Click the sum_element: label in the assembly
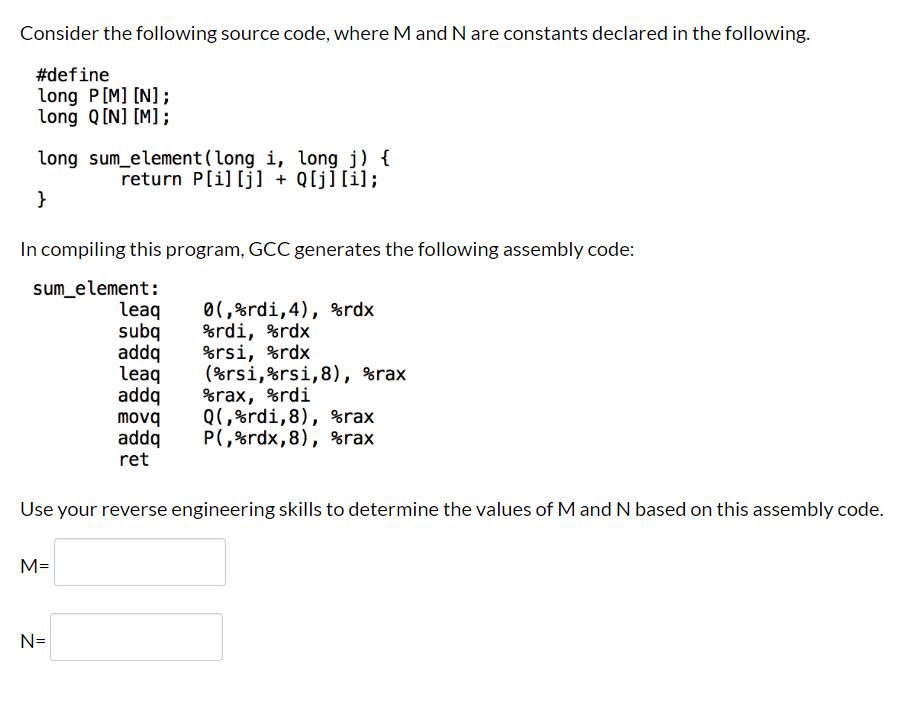This screenshot has height=720, width=907. [x=94, y=287]
